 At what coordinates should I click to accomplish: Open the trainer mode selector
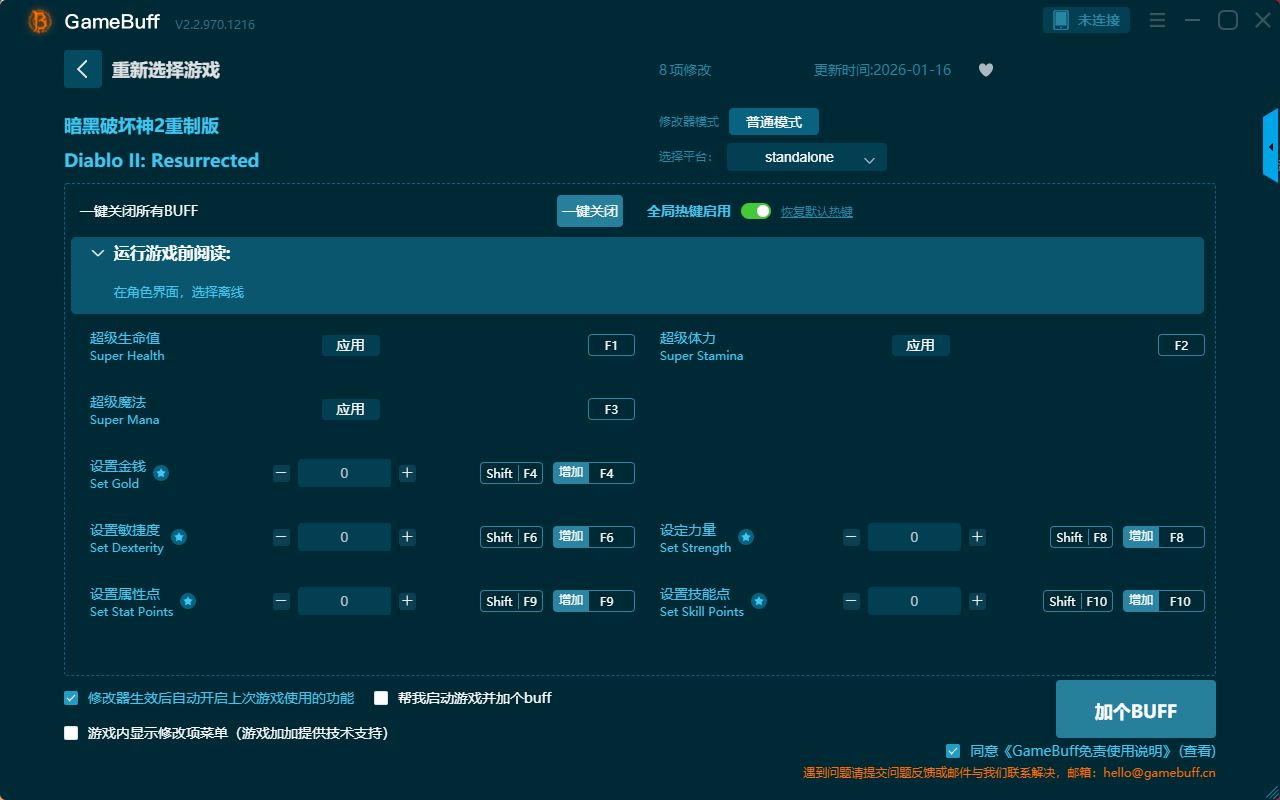[773, 122]
